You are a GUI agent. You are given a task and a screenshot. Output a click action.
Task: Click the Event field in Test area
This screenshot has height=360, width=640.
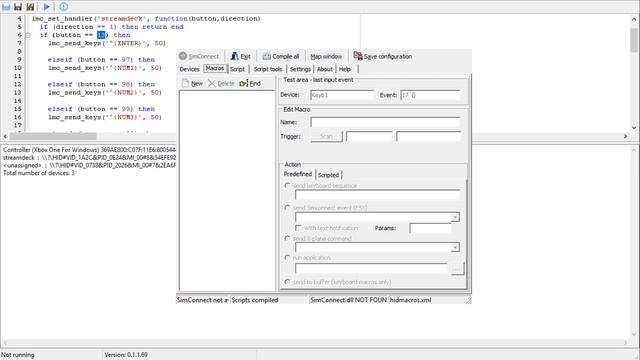(x=430, y=95)
